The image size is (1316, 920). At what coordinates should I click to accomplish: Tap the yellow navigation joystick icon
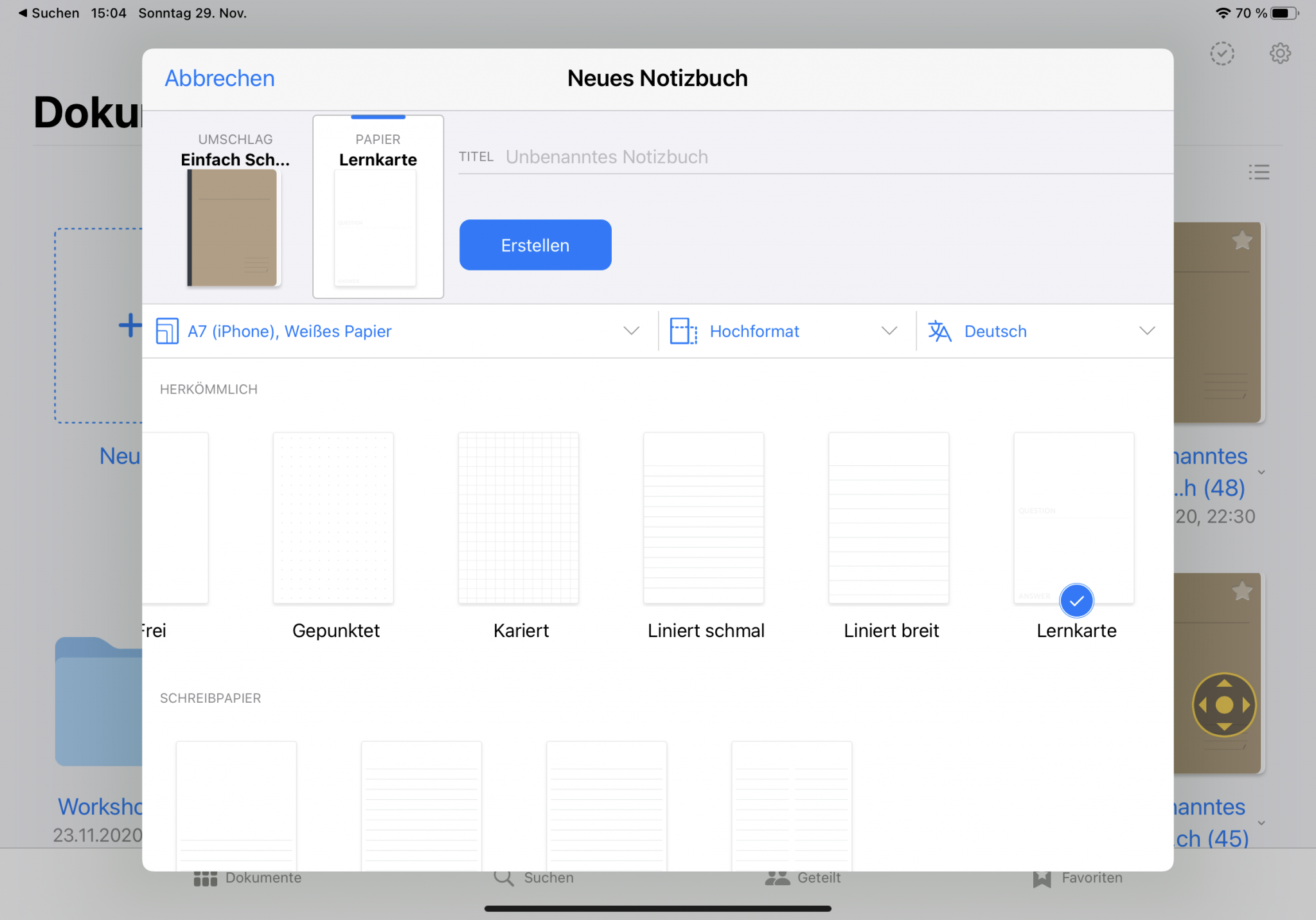[x=1223, y=705]
